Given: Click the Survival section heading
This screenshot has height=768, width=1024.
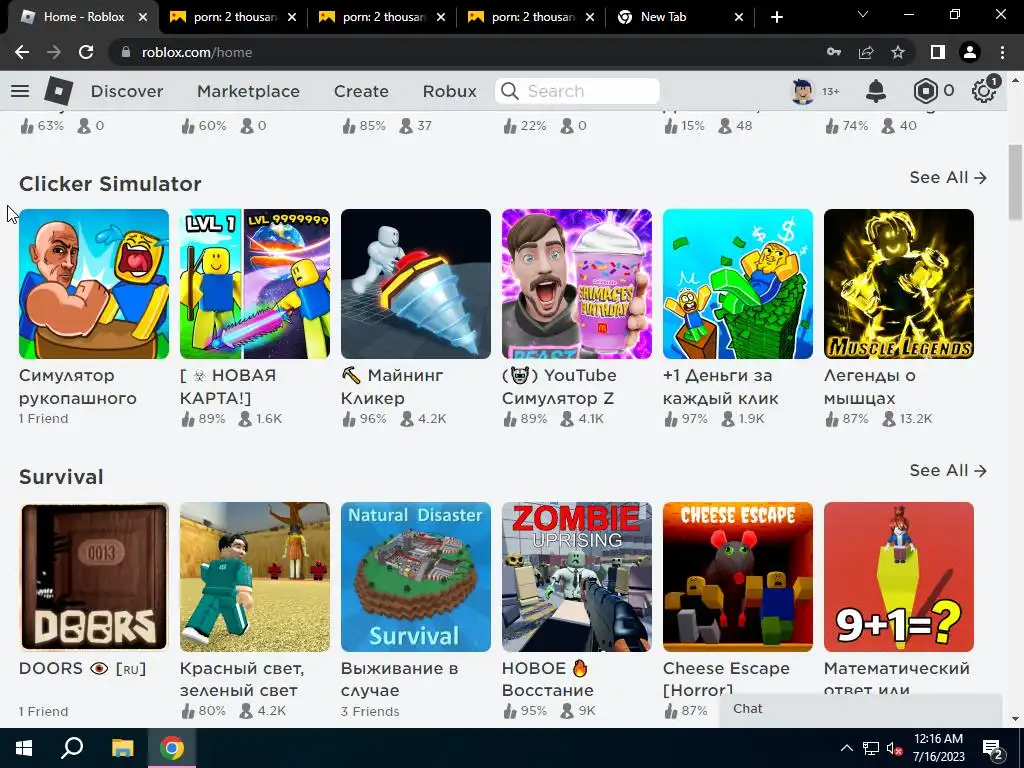Looking at the screenshot, I should click(61, 477).
